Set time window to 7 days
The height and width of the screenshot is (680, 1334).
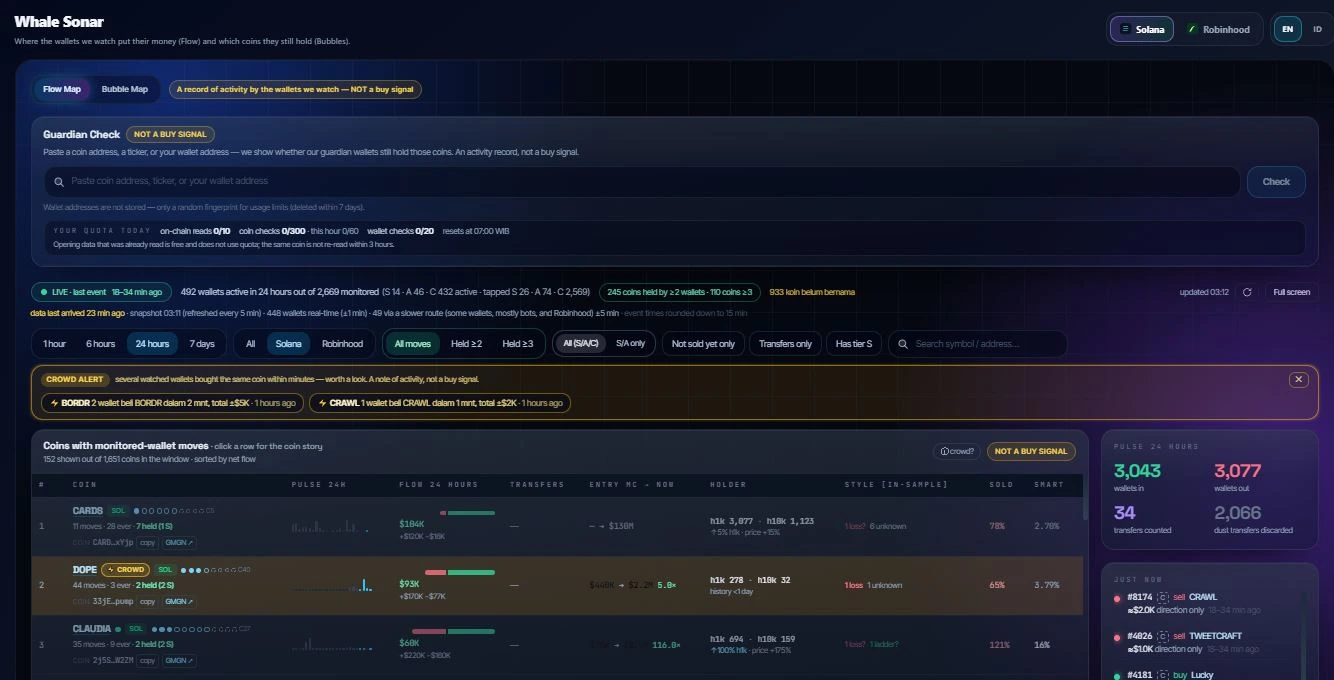[x=202, y=344]
